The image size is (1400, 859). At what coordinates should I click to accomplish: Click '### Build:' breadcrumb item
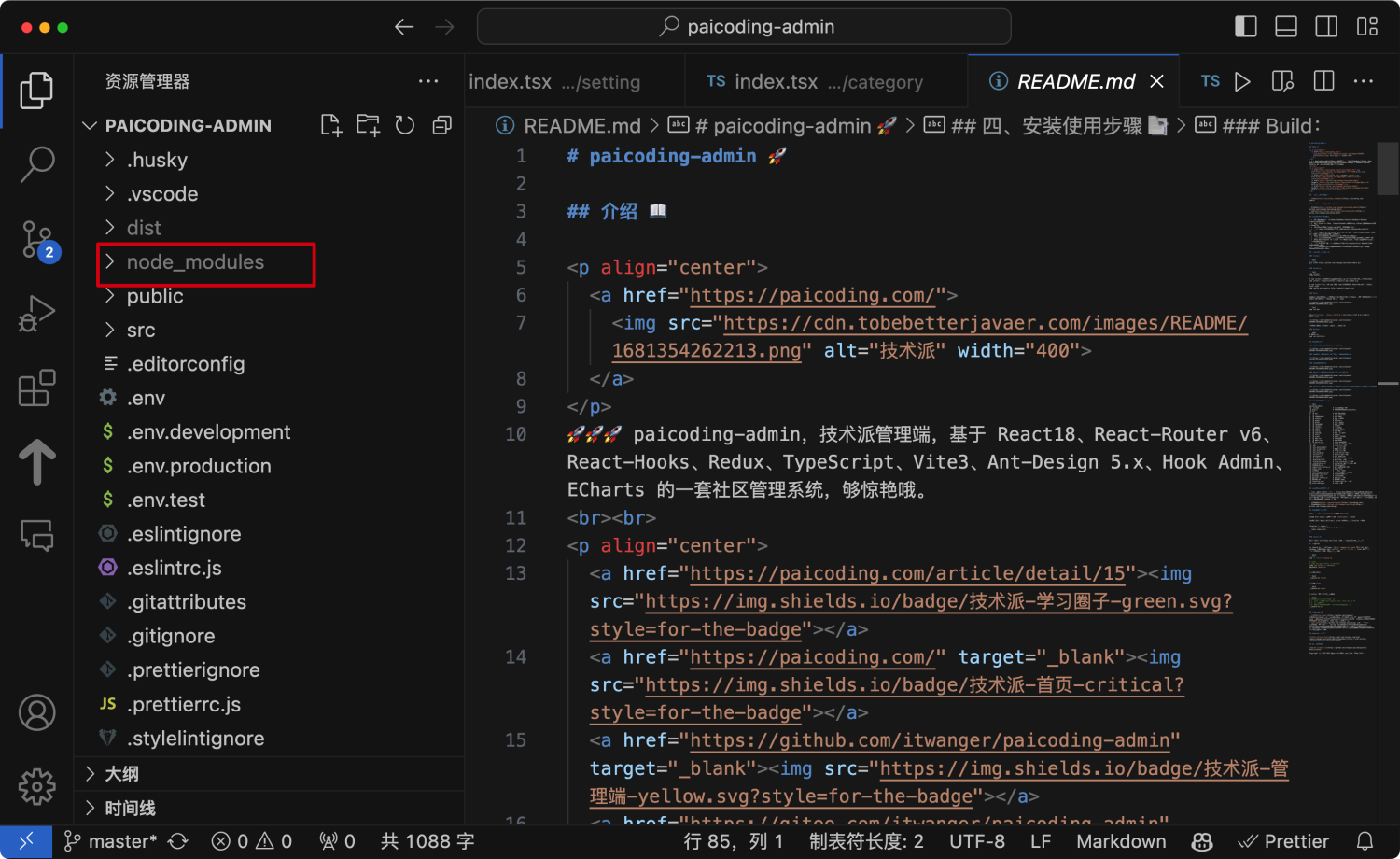click(1259, 125)
